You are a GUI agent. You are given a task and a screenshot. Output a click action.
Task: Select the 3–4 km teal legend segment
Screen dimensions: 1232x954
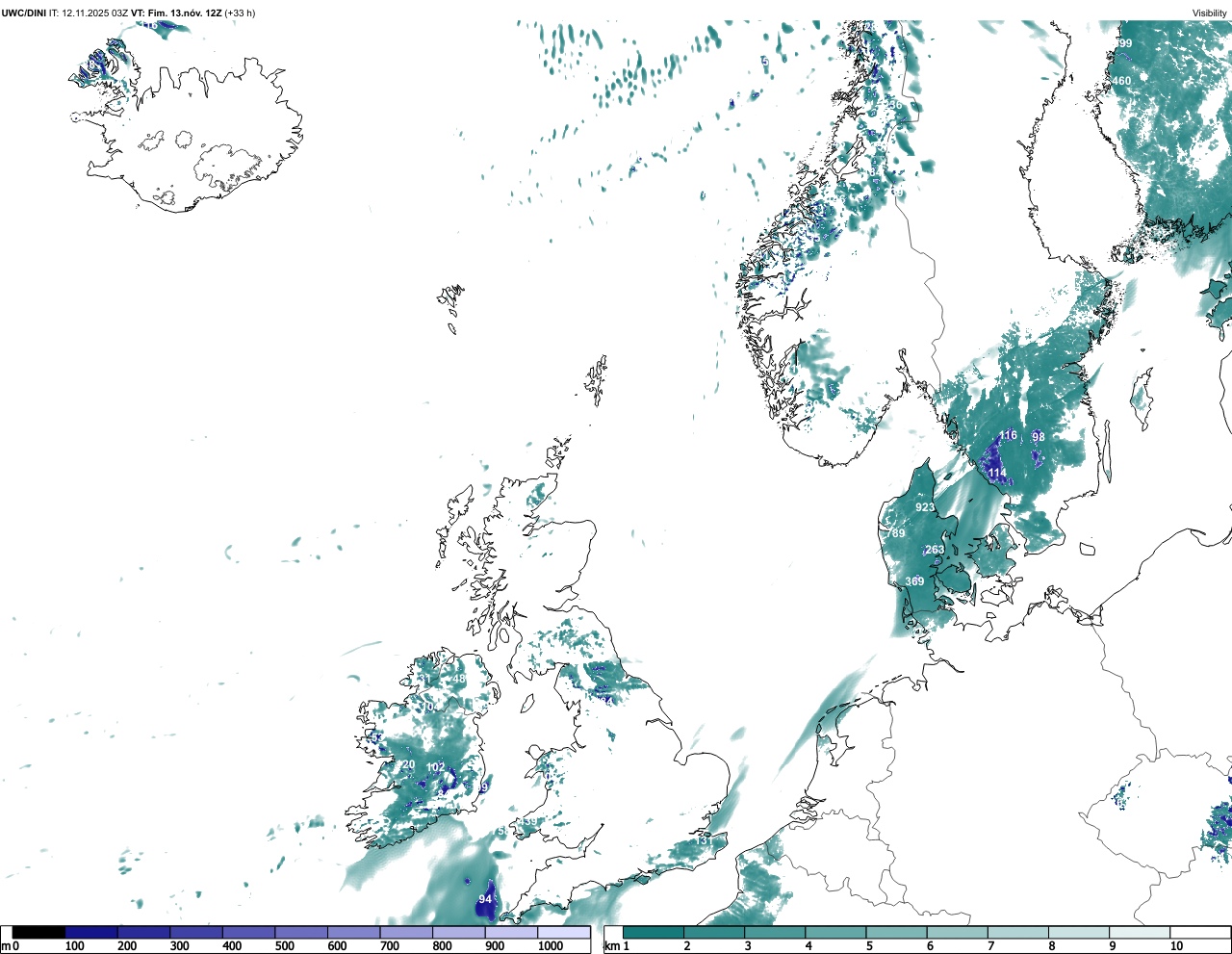pos(775,932)
